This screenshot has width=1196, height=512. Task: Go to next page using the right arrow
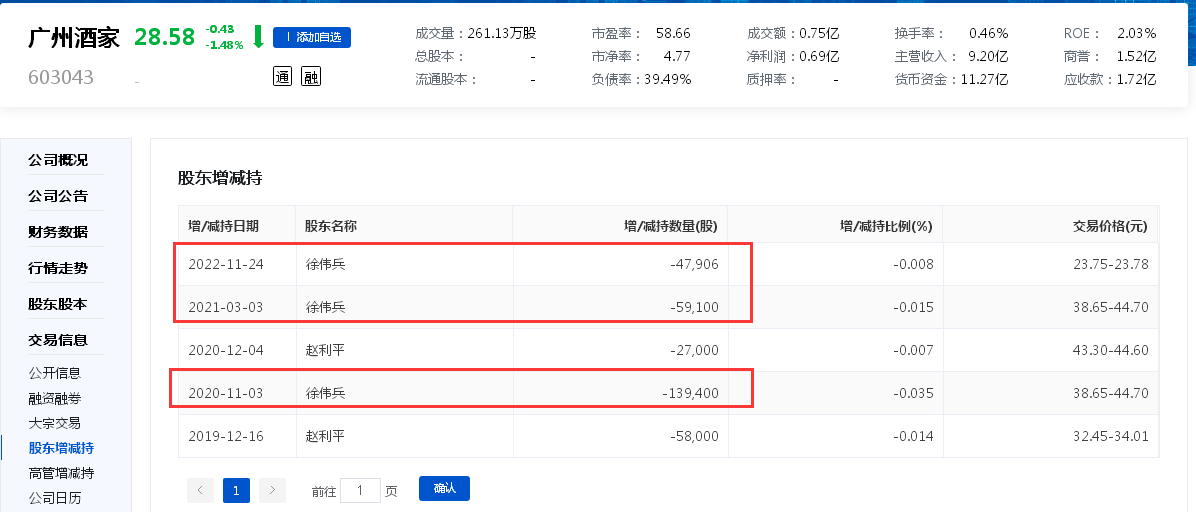point(272,490)
